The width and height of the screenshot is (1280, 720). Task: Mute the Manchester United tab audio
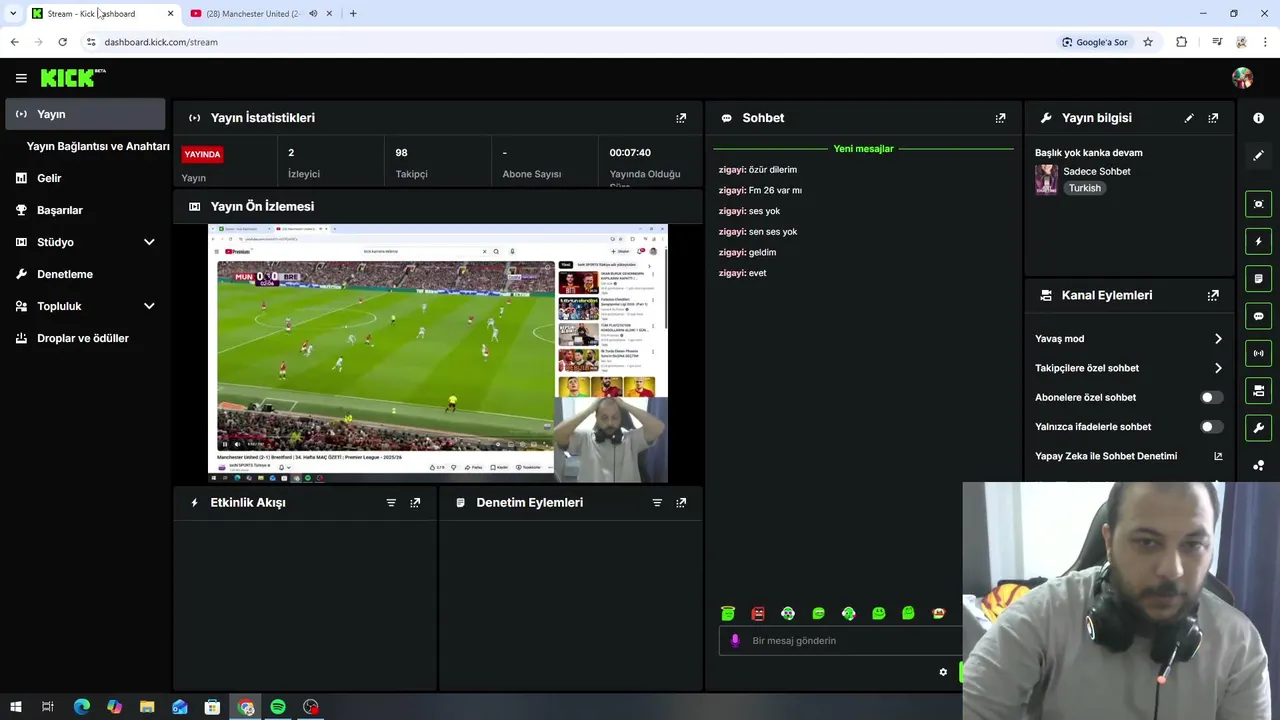click(x=313, y=14)
